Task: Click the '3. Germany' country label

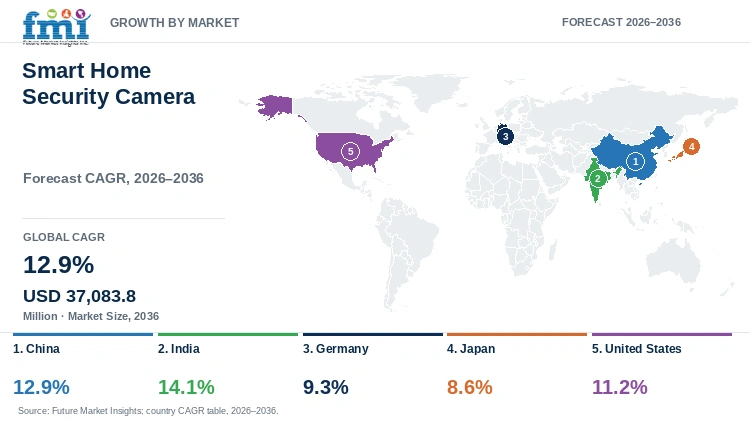Action: pos(335,349)
